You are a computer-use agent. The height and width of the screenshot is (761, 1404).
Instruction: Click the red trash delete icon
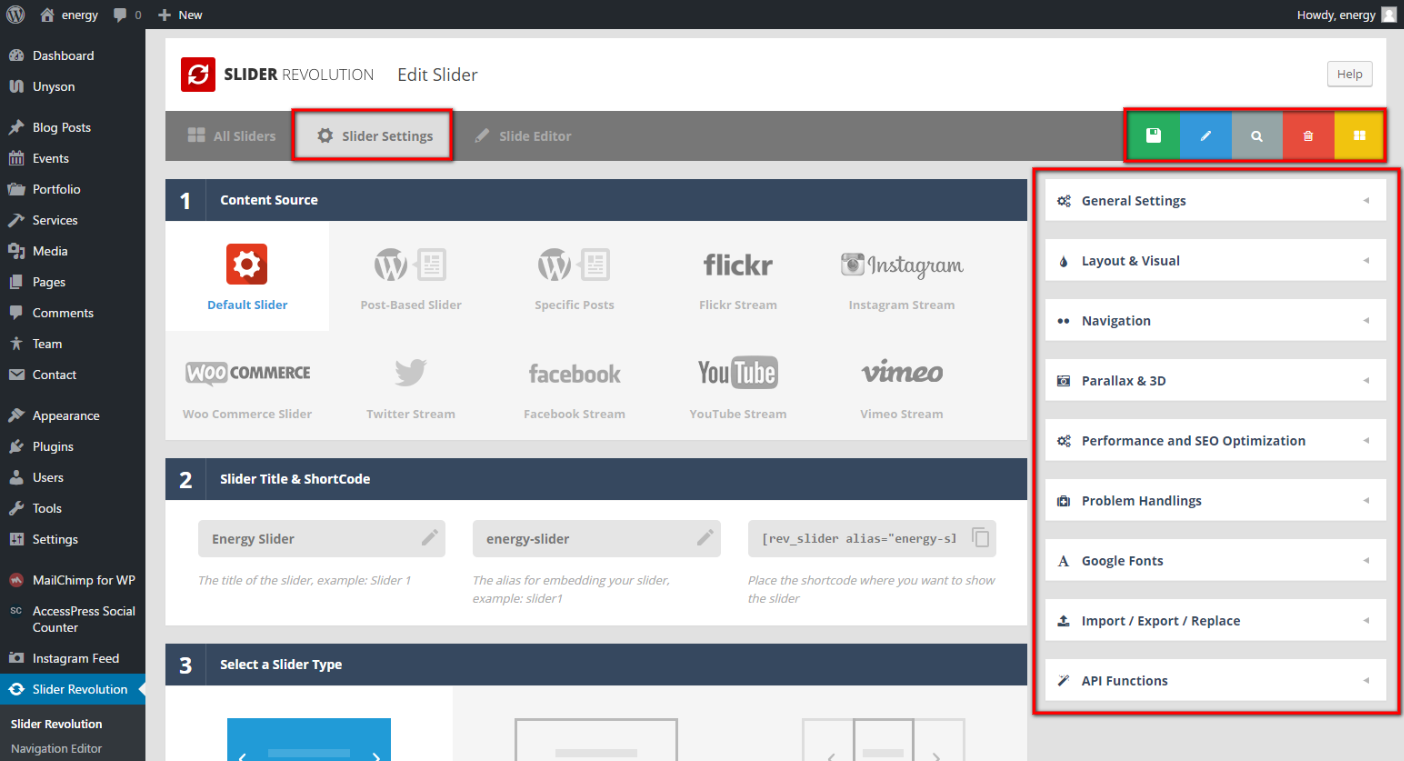(1308, 136)
